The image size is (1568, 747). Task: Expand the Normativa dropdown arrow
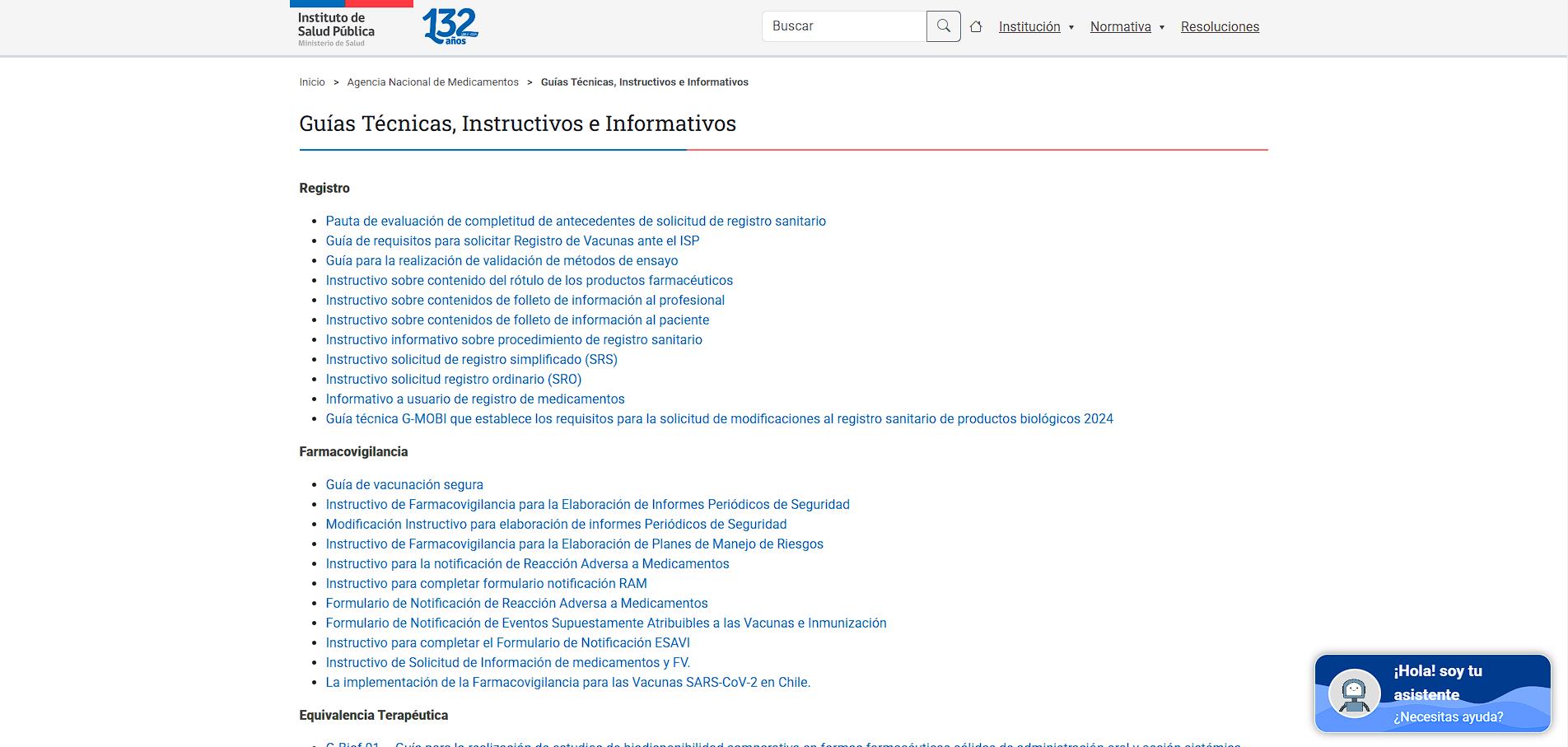[1162, 27]
